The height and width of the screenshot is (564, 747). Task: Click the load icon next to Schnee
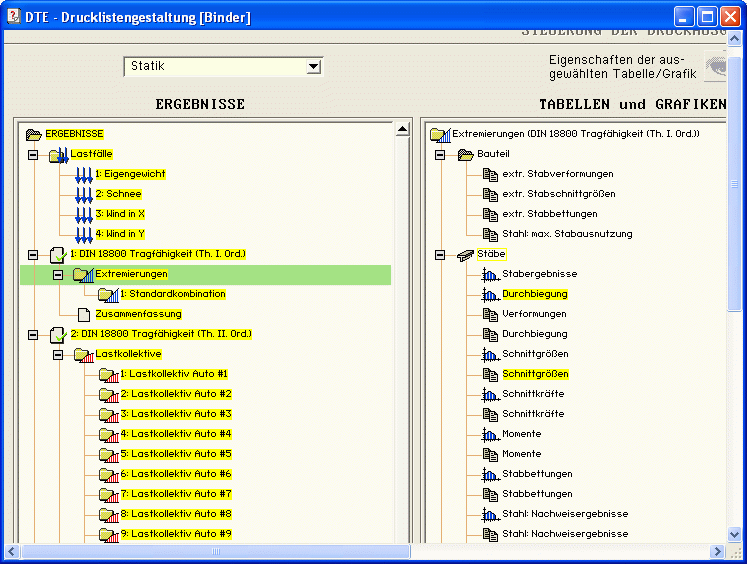point(84,195)
